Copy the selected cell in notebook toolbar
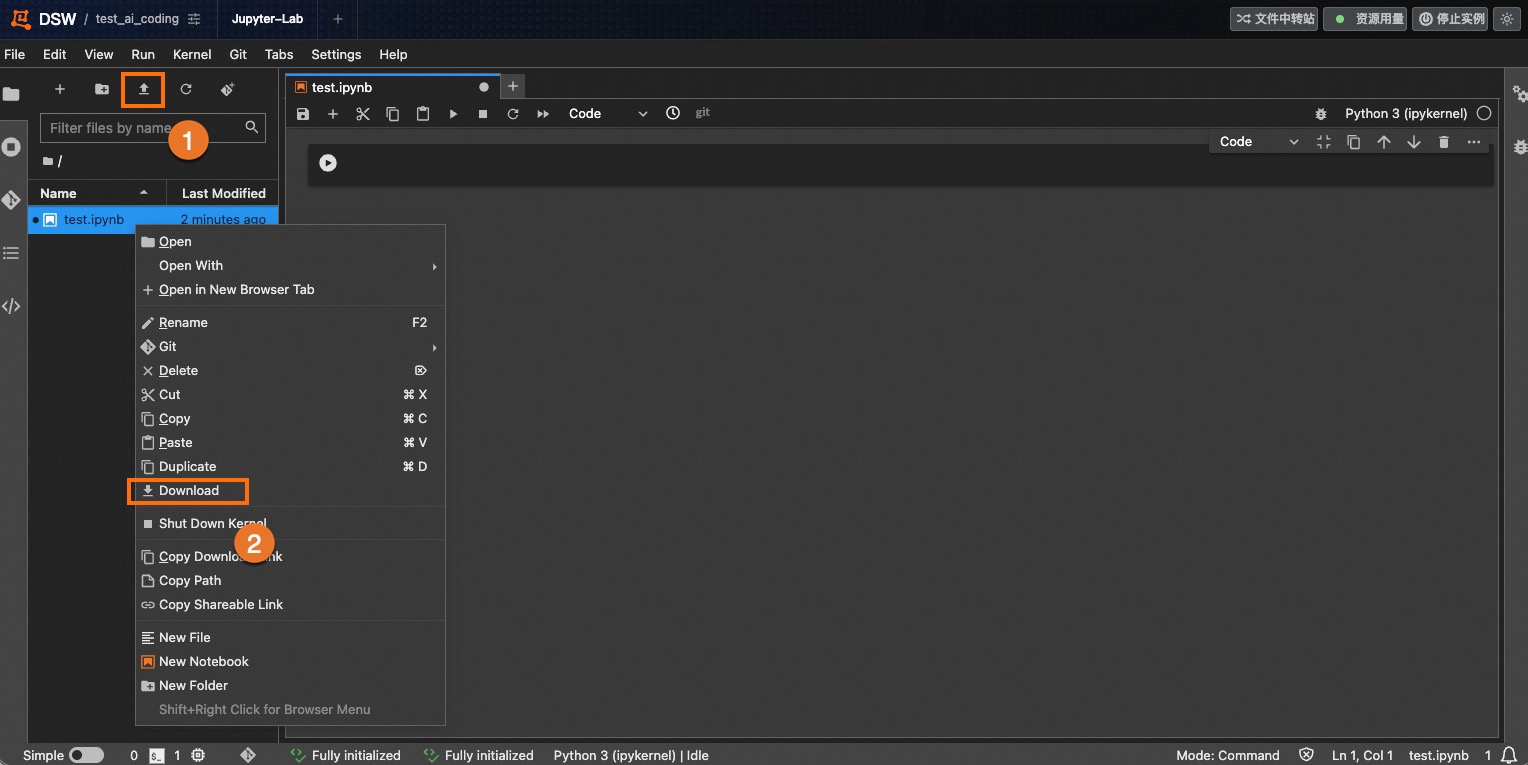Image resolution: width=1528 pixels, height=765 pixels. pyautogui.click(x=393, y=114)
